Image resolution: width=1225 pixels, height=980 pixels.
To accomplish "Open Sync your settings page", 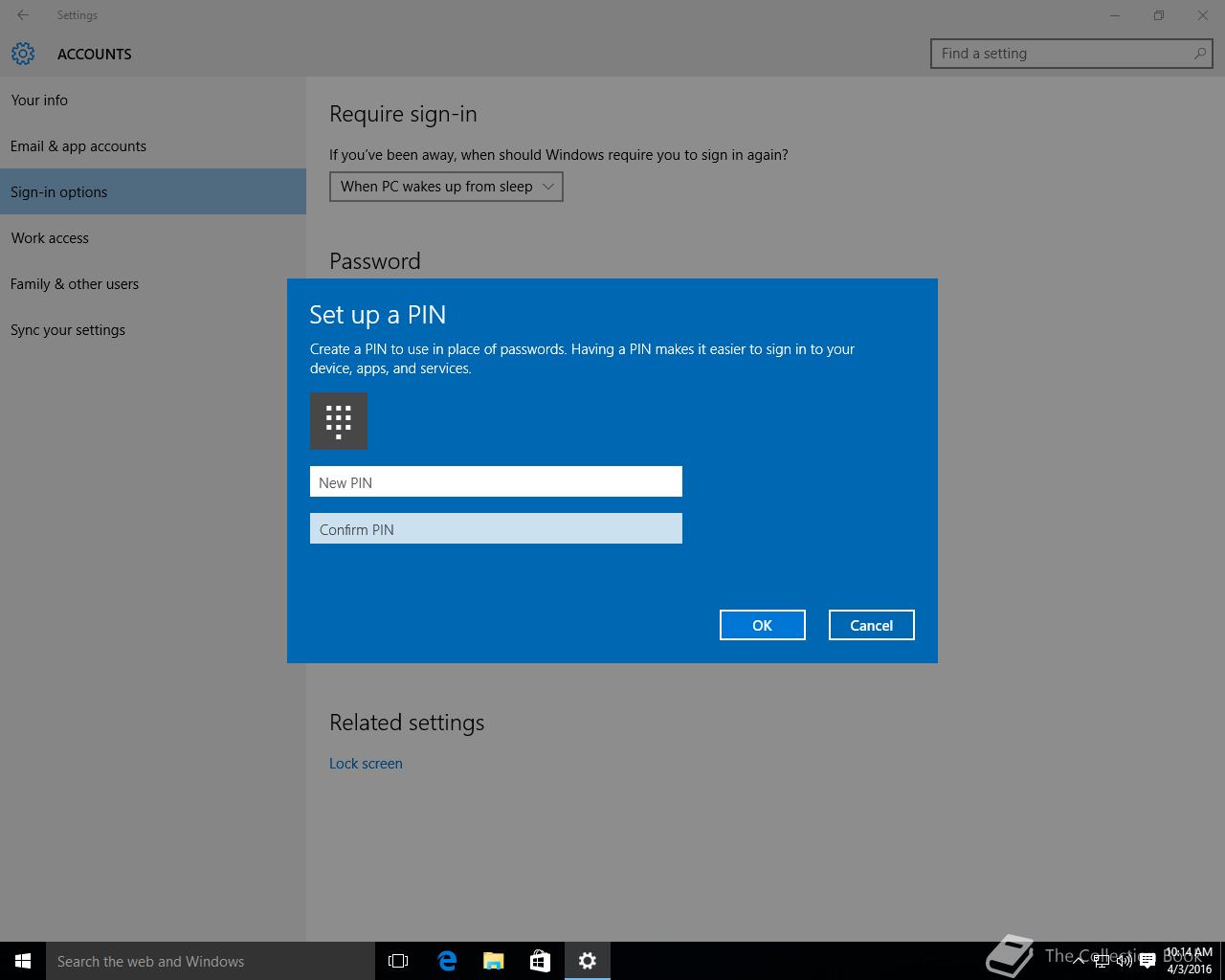I will [x=68, y=330].
